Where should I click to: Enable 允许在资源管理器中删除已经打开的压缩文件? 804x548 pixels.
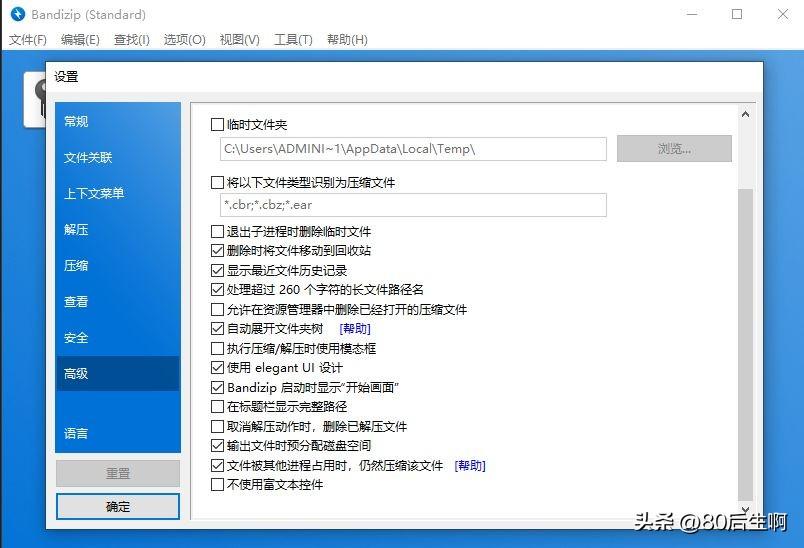(x=217, y=310)
